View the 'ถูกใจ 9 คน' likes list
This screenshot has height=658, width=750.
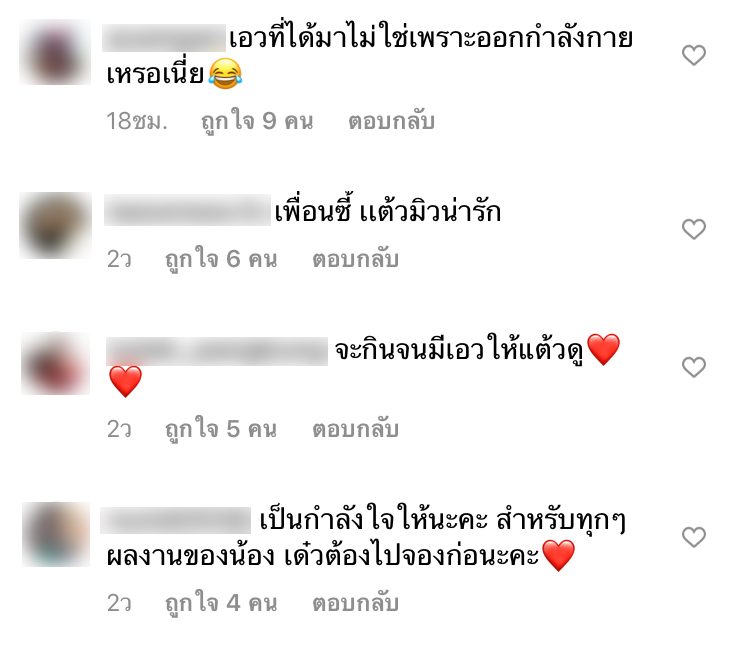tap(257, 121)
